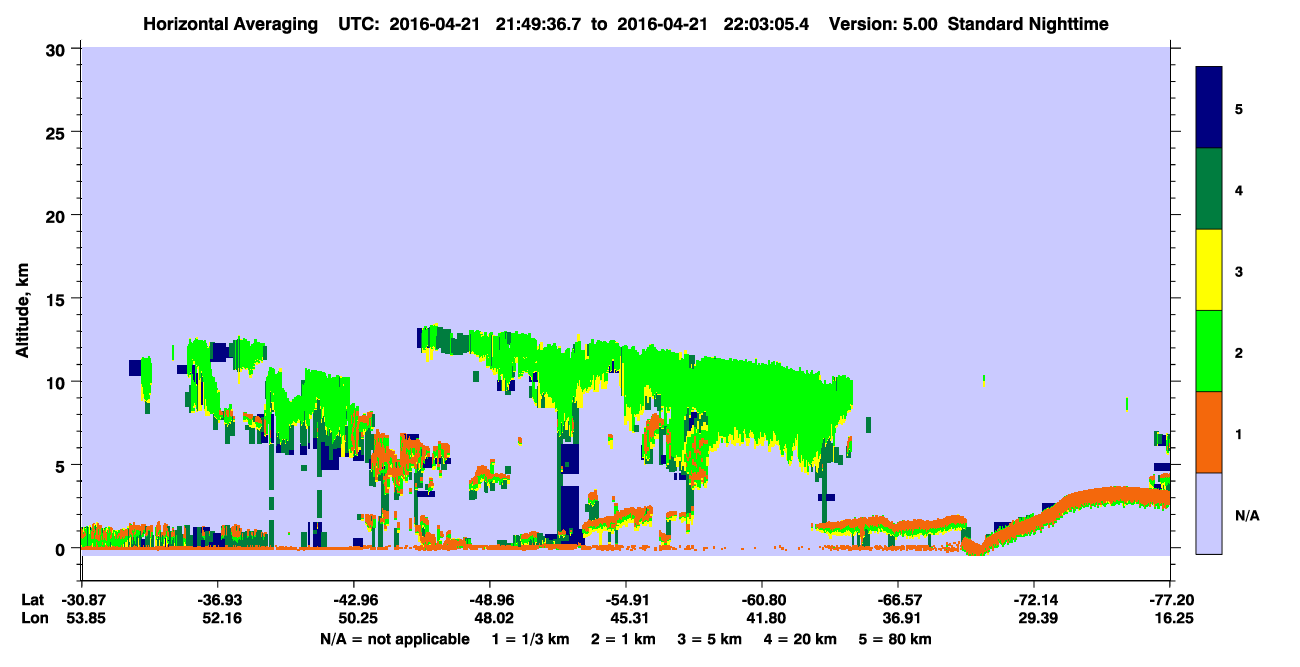This screenshot has width=1300, height=667.
Task: Click the orange color bar segment labeled 1
Action: tap(1209, 432)
